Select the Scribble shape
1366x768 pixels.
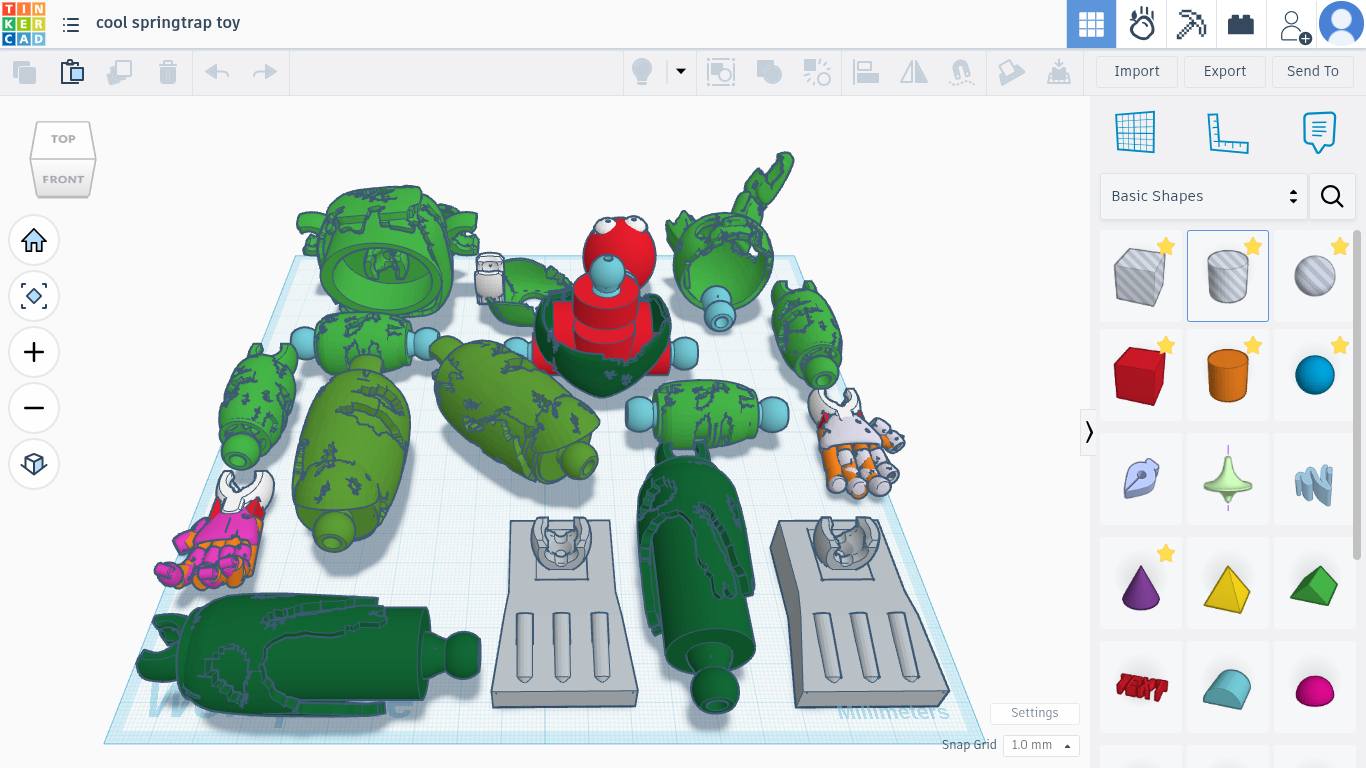click(1141, 479)
